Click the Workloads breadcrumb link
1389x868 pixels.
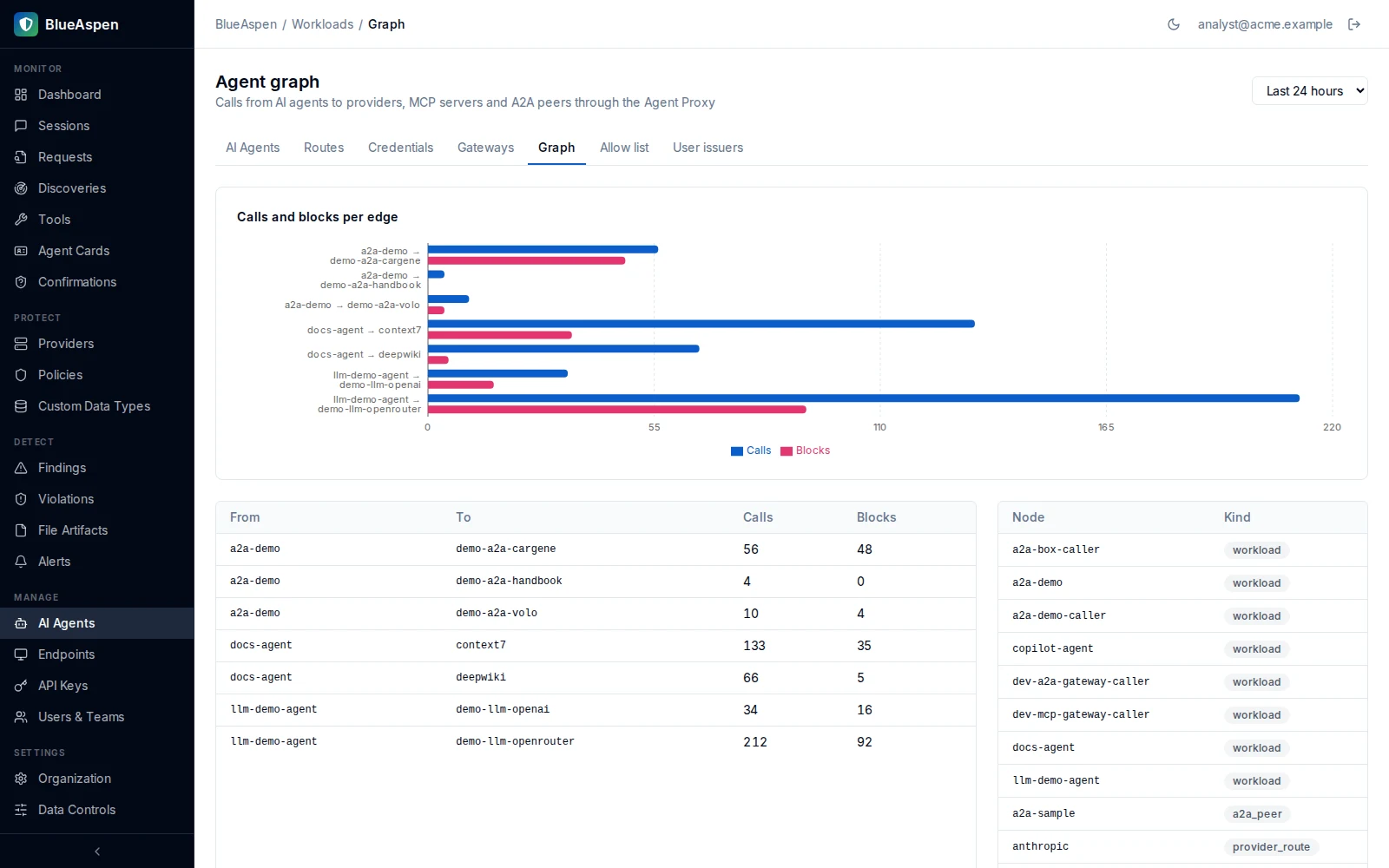tap(323, 24)
